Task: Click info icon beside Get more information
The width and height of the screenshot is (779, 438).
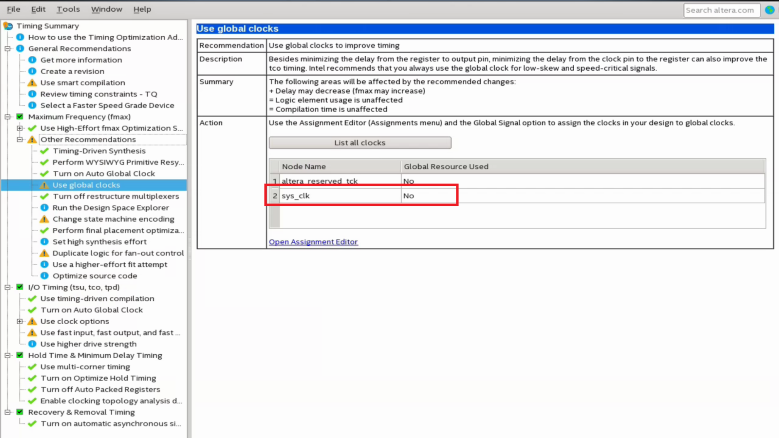Action: point(32,60)
